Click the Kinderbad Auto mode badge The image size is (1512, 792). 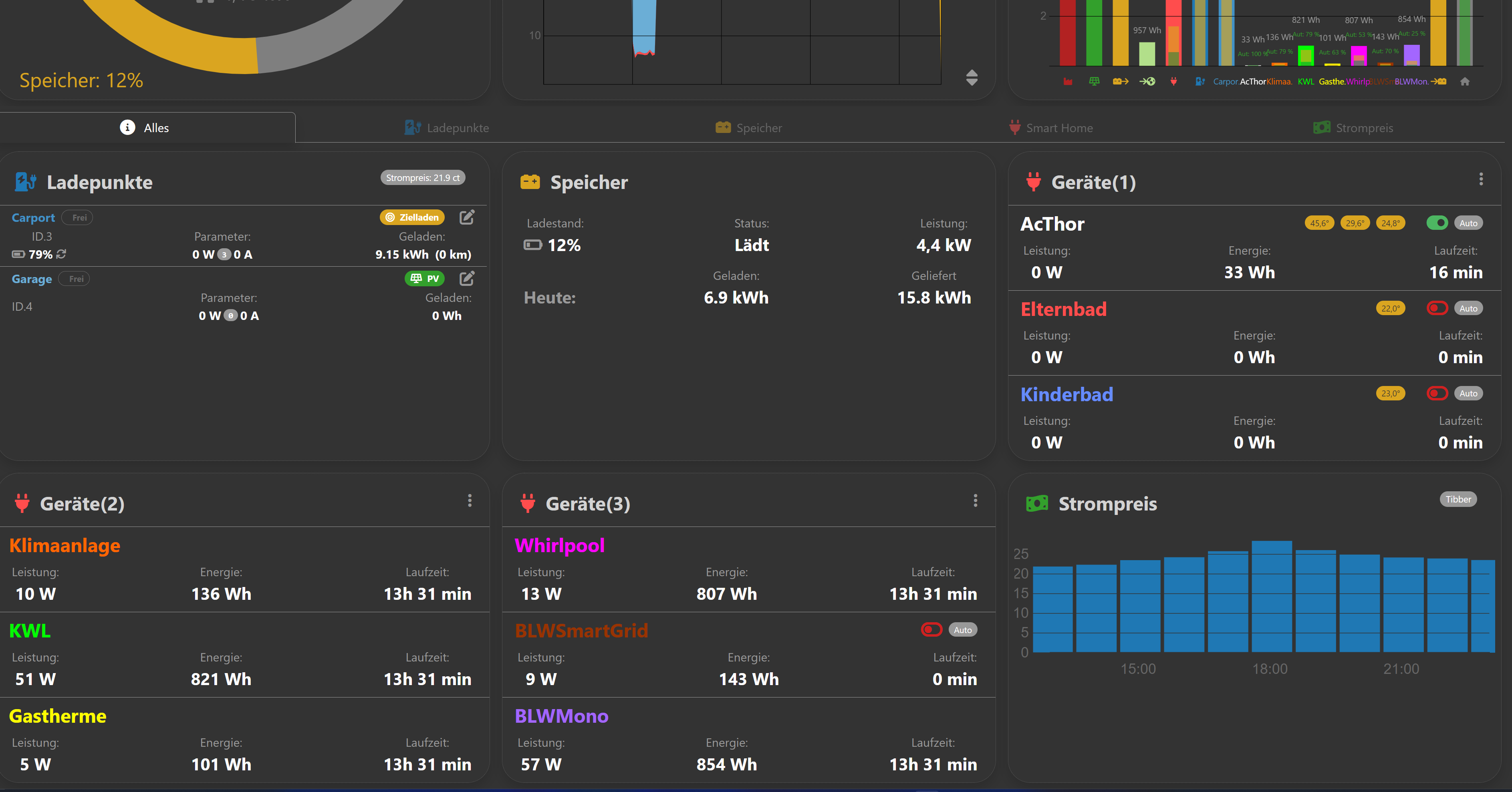pos(1468,393)
